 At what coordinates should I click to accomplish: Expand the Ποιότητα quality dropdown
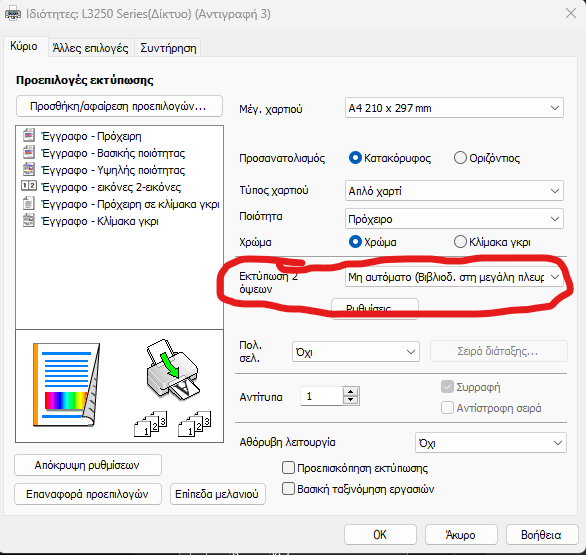pyautogui.click(x=454, y=219)
